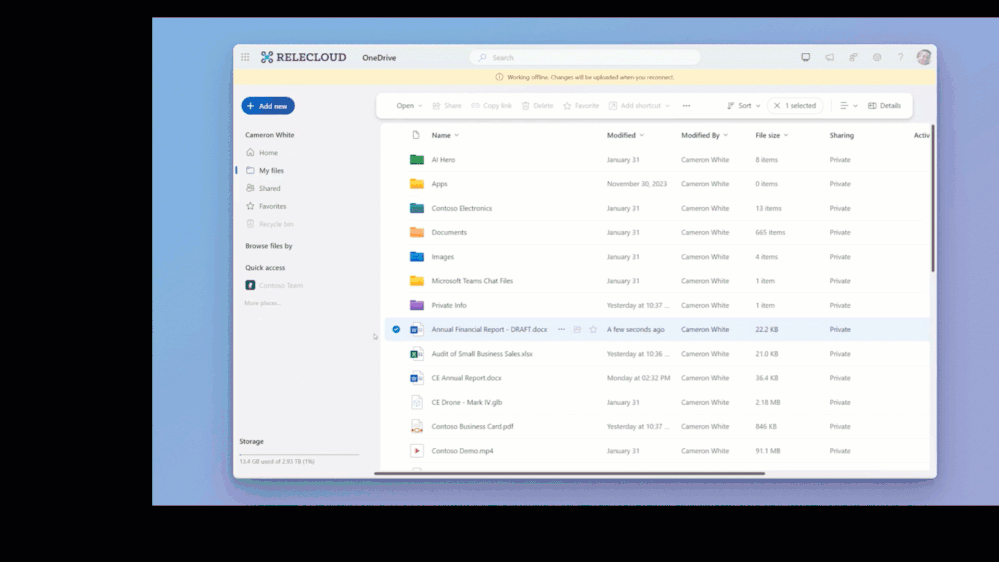Open Annual Financial Report - DRAFT.docx
The image size is (999, 562).
point(489,329)
